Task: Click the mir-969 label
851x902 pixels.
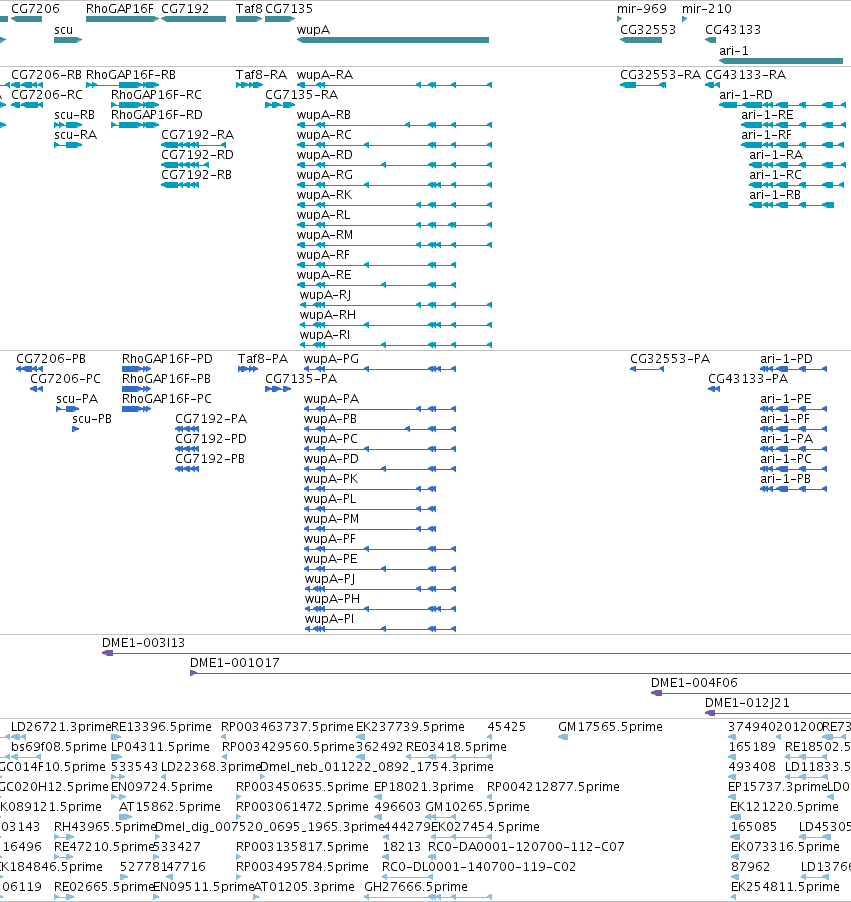Action: [642, 9]
